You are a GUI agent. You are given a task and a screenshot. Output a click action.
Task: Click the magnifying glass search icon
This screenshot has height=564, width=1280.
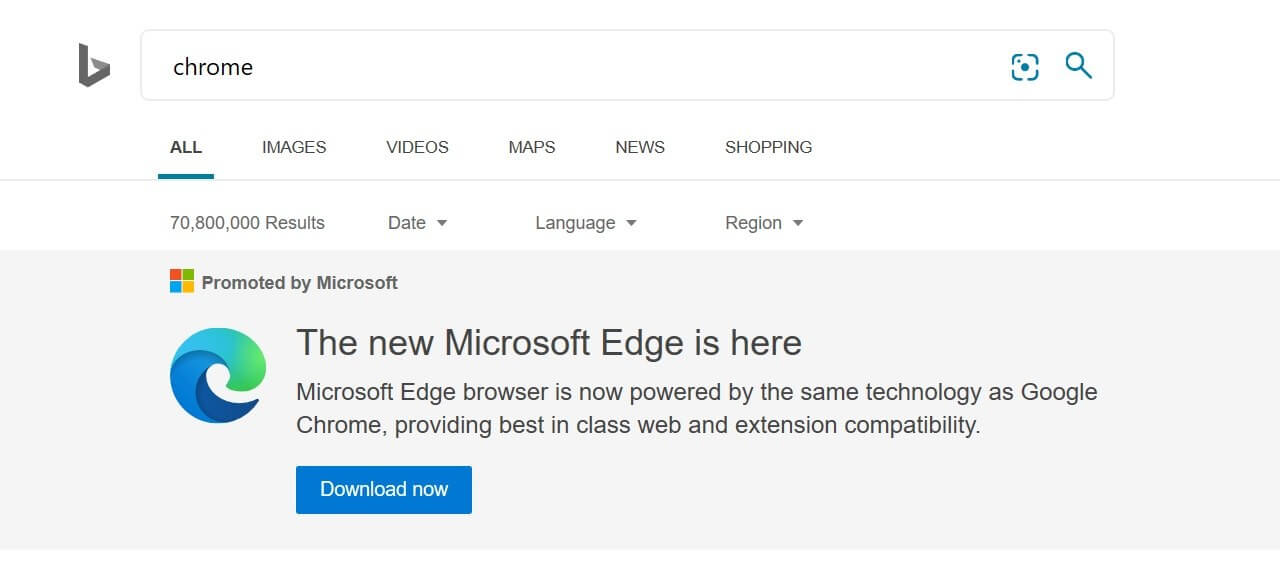click(1078, 66)
